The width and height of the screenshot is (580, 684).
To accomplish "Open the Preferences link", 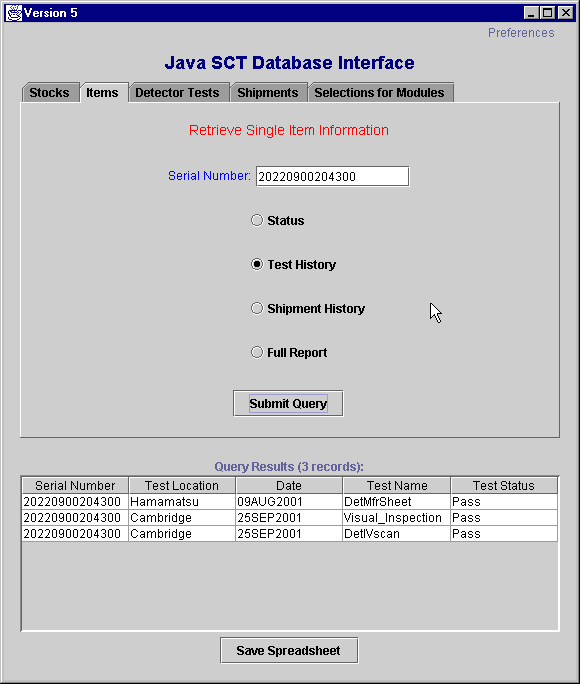I will 521,33.
